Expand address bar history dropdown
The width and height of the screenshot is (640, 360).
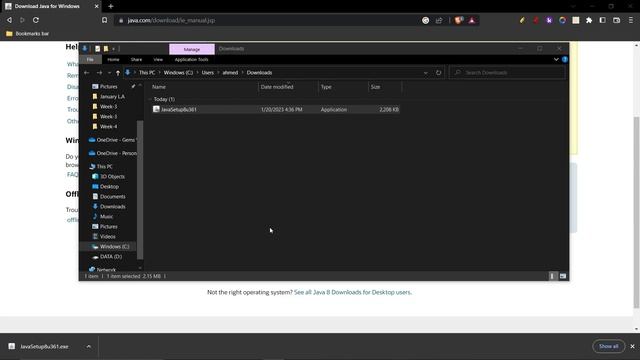pos(426,73)
